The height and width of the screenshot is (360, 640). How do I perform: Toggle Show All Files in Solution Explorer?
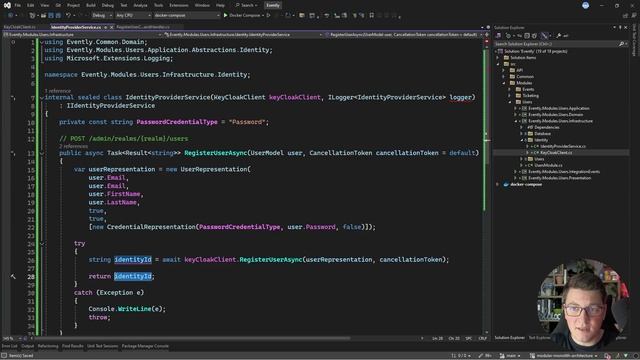tap(534, 36)
